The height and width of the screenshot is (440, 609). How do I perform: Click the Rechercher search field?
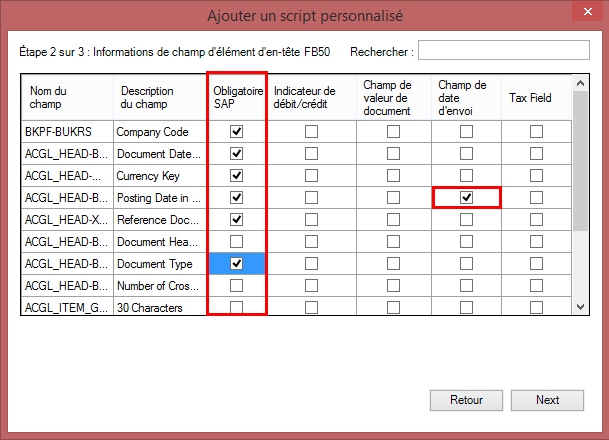pyautogui.click(x=504, y=50)
